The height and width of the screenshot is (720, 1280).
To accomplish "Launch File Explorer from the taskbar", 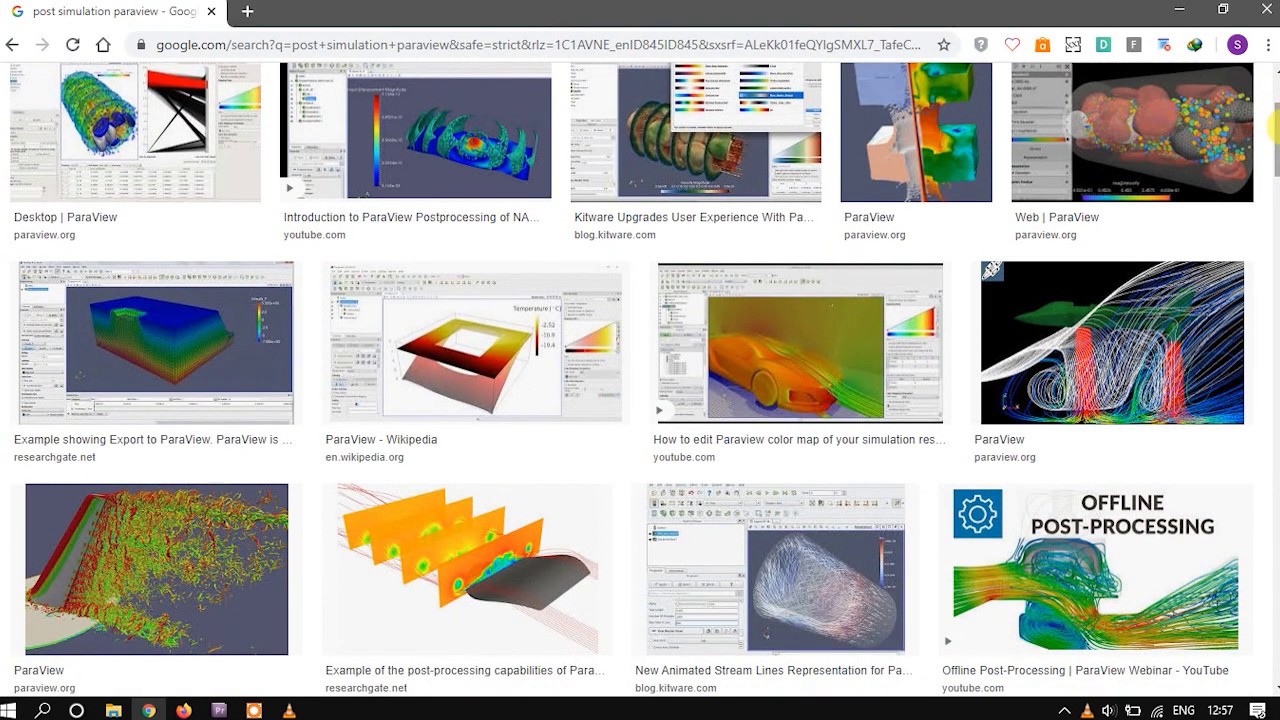I will click(113, 710).
